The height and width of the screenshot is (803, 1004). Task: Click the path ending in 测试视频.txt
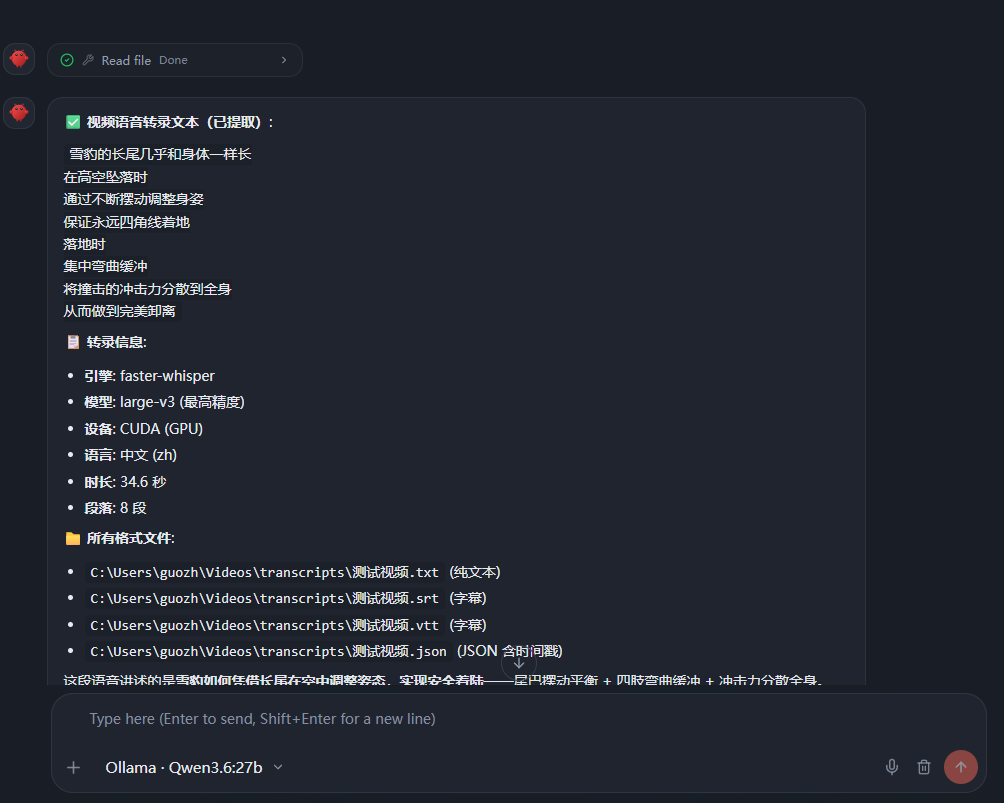point(264,572)
